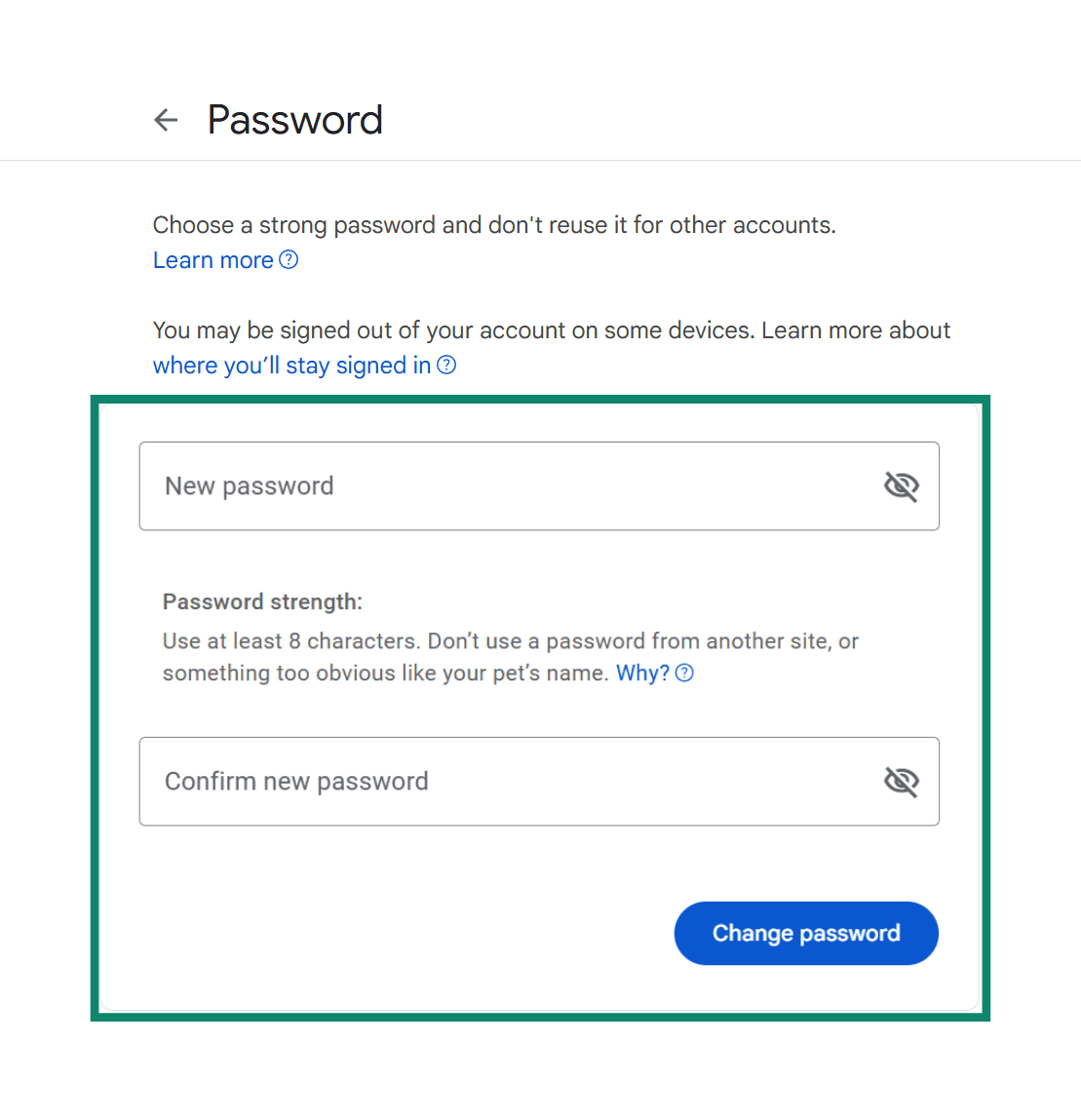The image size is (1081, 1120).
Task: Open the Learn more link
Action: pos(212,259)
